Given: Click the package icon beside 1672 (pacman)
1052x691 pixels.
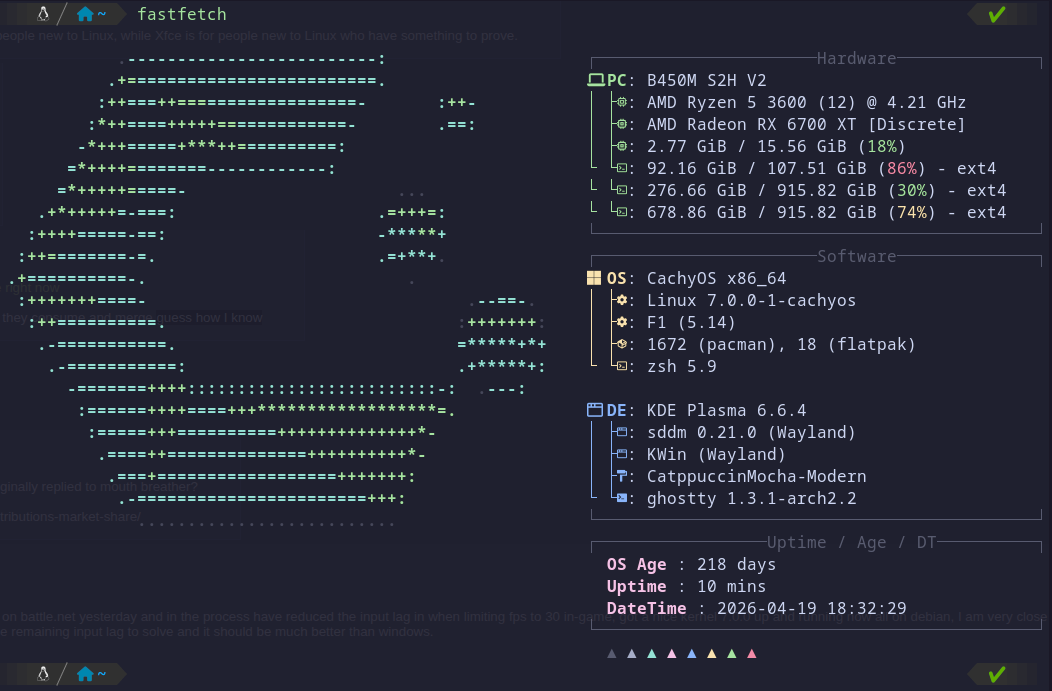Looking at the screenshot, I should coord(622,344).
